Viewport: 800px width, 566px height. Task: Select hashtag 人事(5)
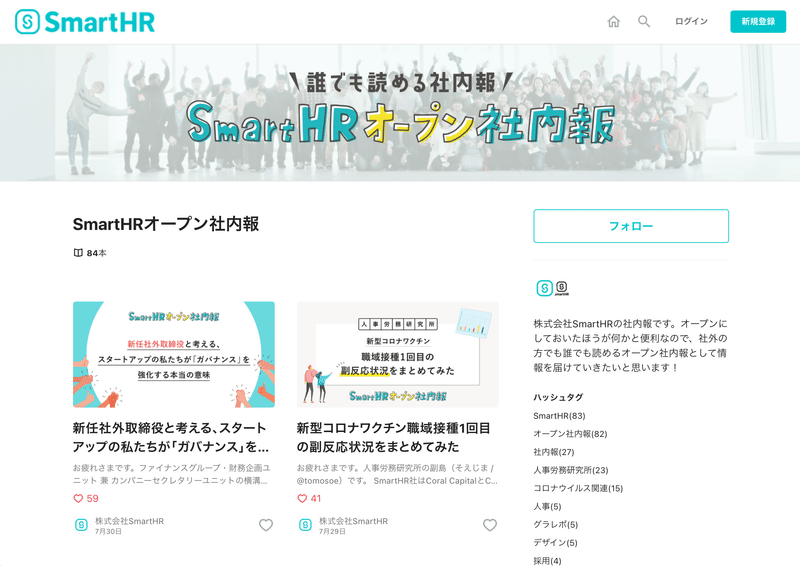pyautogui.click(x=547, y=506)
